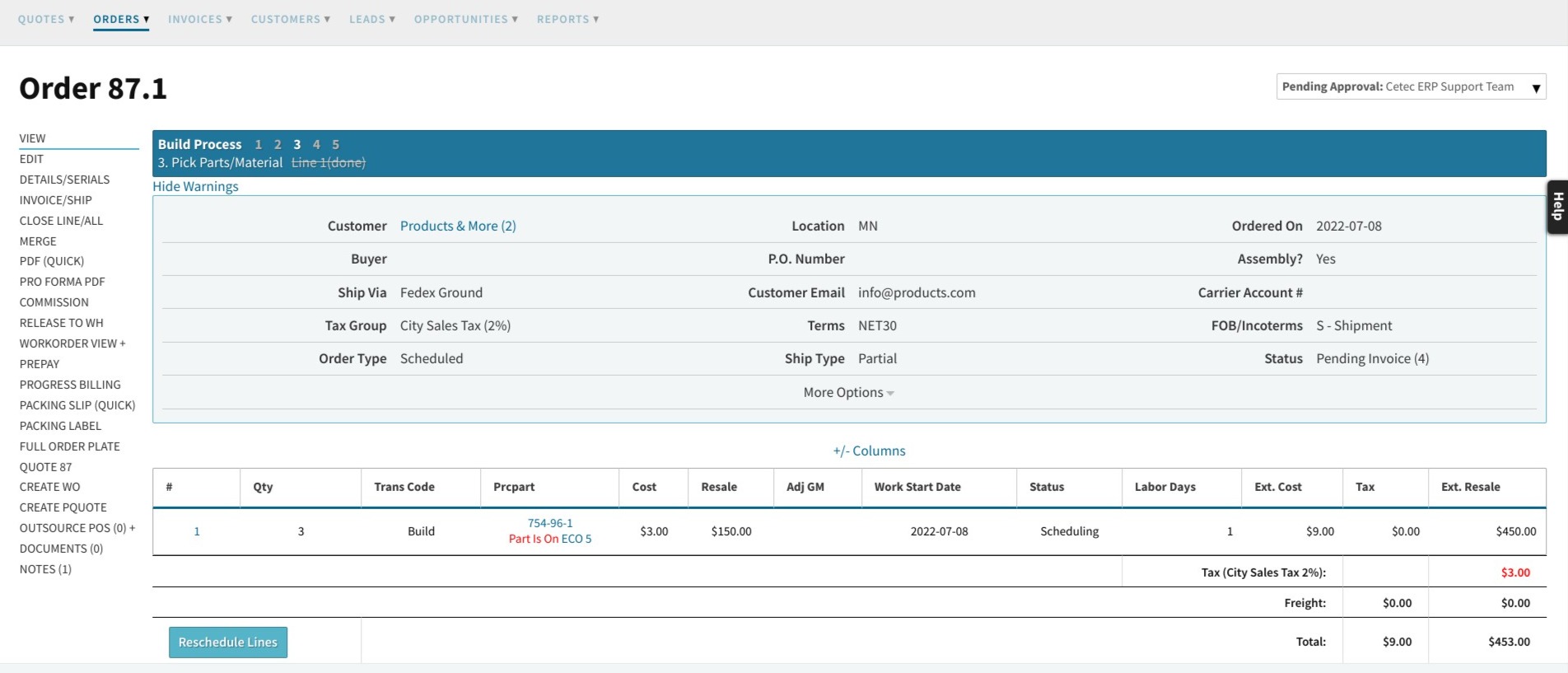Click the Prcpart column header
The image size is (1568, 673).
(x=514, y=487)
